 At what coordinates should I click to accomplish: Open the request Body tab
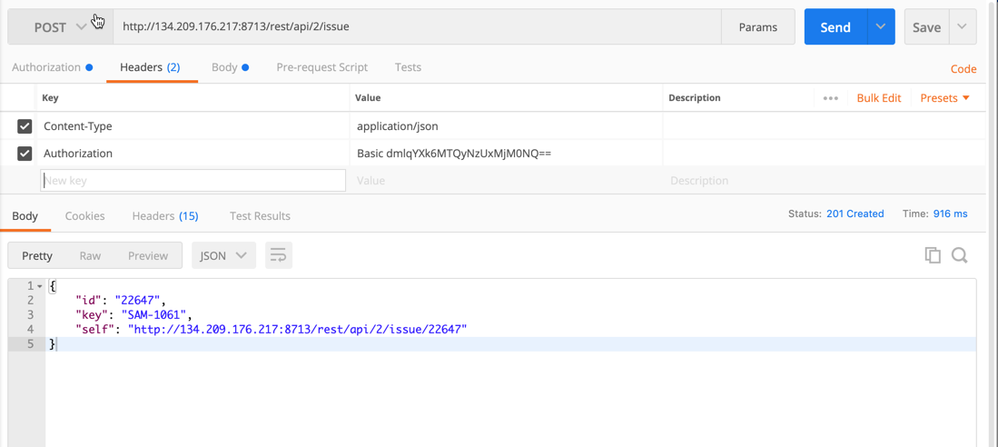coord(230,67)
